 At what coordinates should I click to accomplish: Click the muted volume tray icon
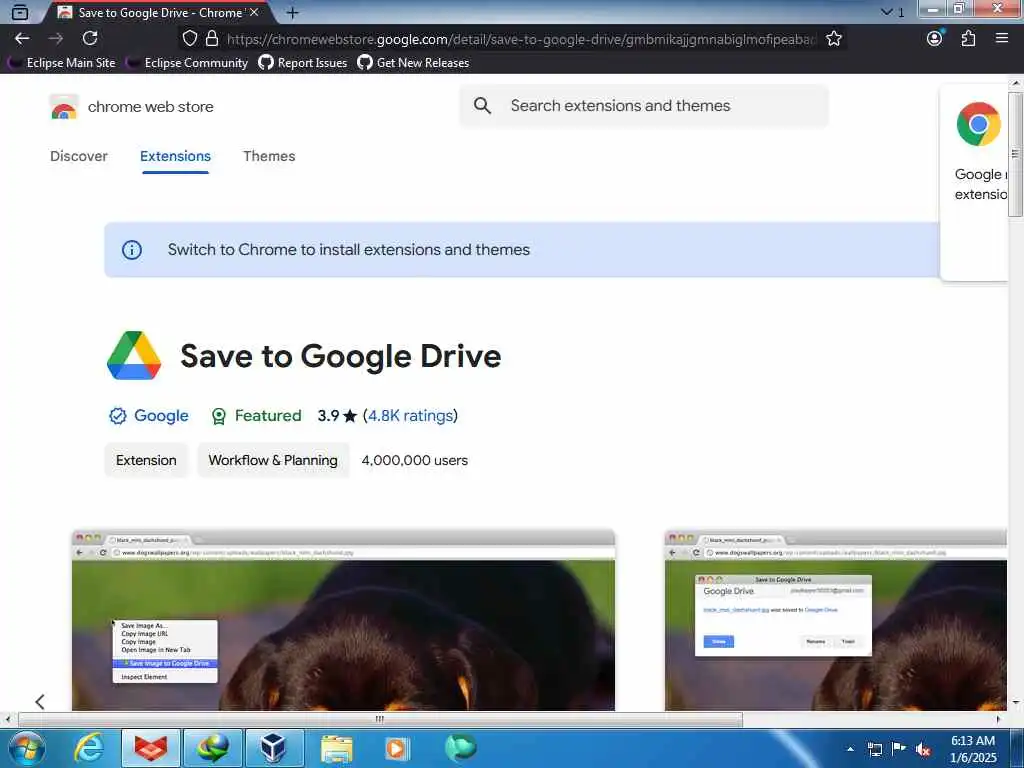(x=923, y=749)
